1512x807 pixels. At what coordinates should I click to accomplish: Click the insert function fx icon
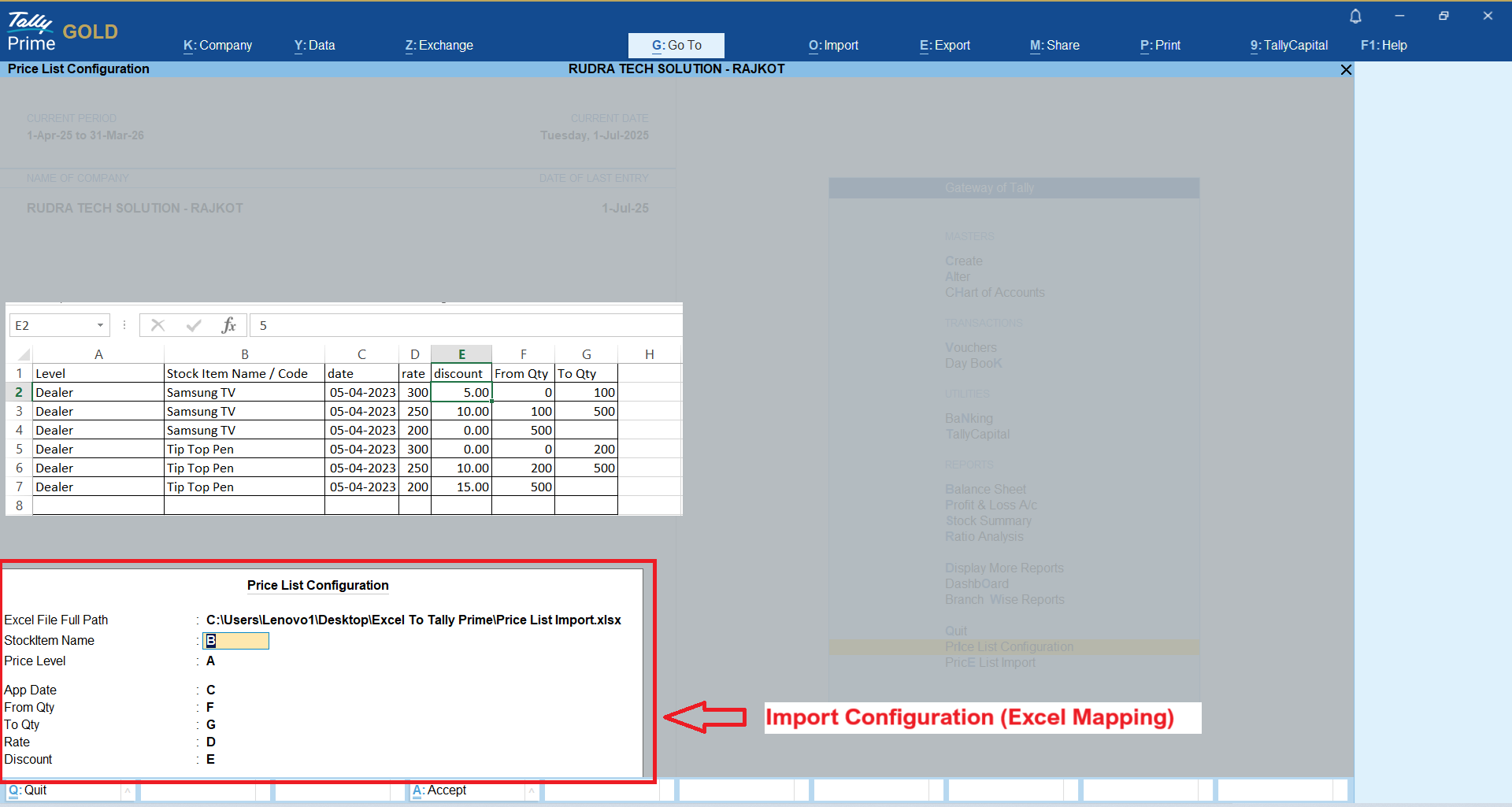[228, 325]
